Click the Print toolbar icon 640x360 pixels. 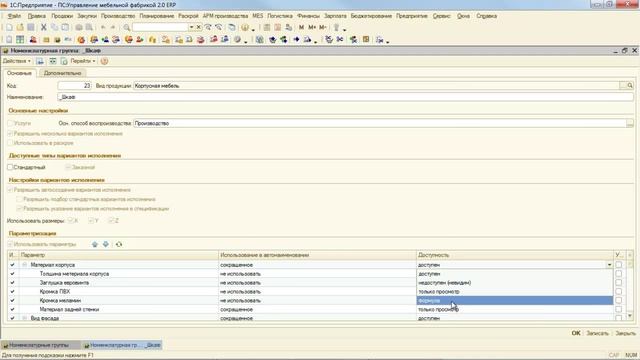point(79,27)
